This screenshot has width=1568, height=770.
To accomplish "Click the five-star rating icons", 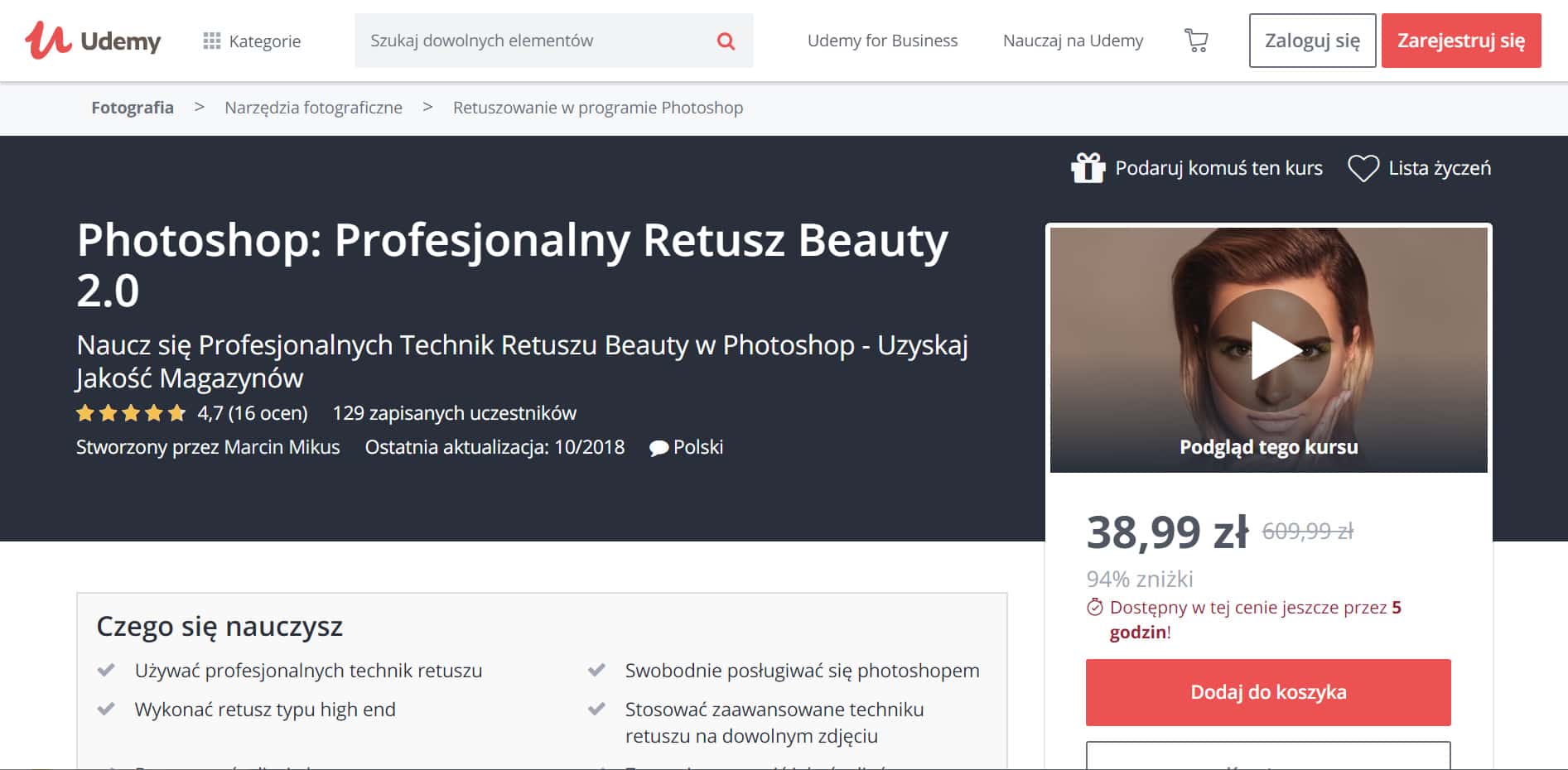I will [131, 413].
